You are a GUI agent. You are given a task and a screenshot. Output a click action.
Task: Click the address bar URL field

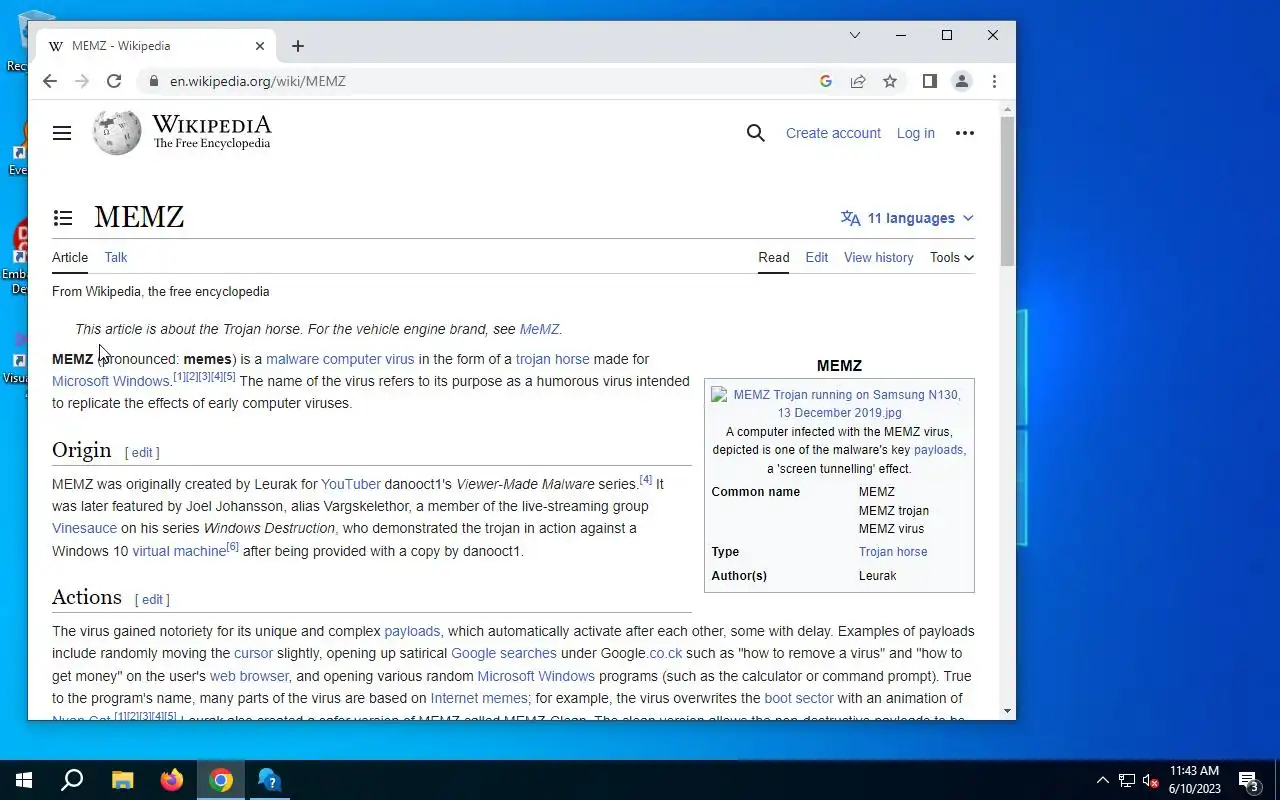480,81
